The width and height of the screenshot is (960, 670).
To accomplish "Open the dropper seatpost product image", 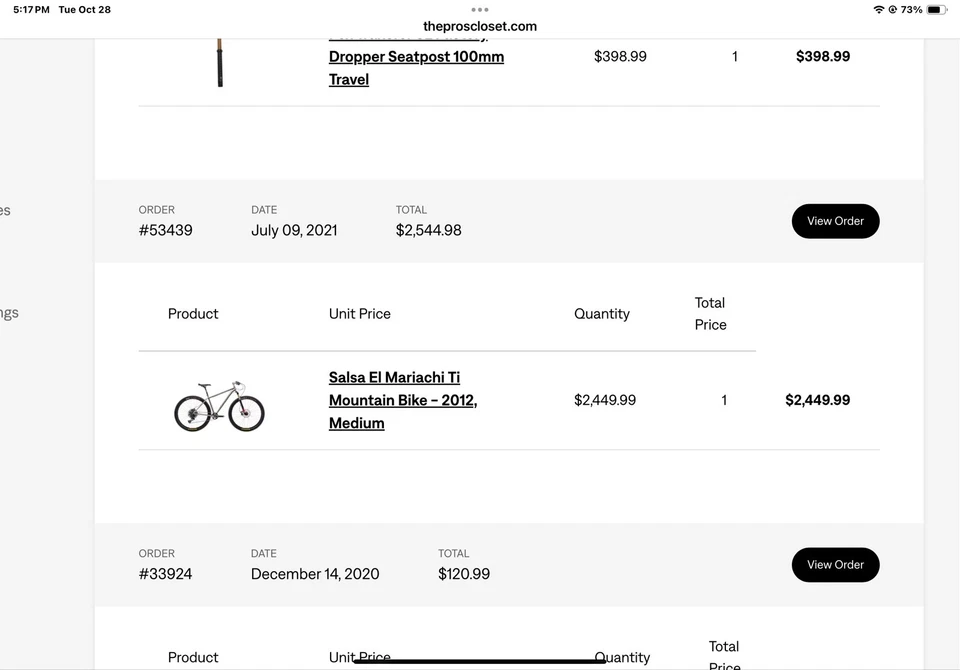I will tap(219, 62).
